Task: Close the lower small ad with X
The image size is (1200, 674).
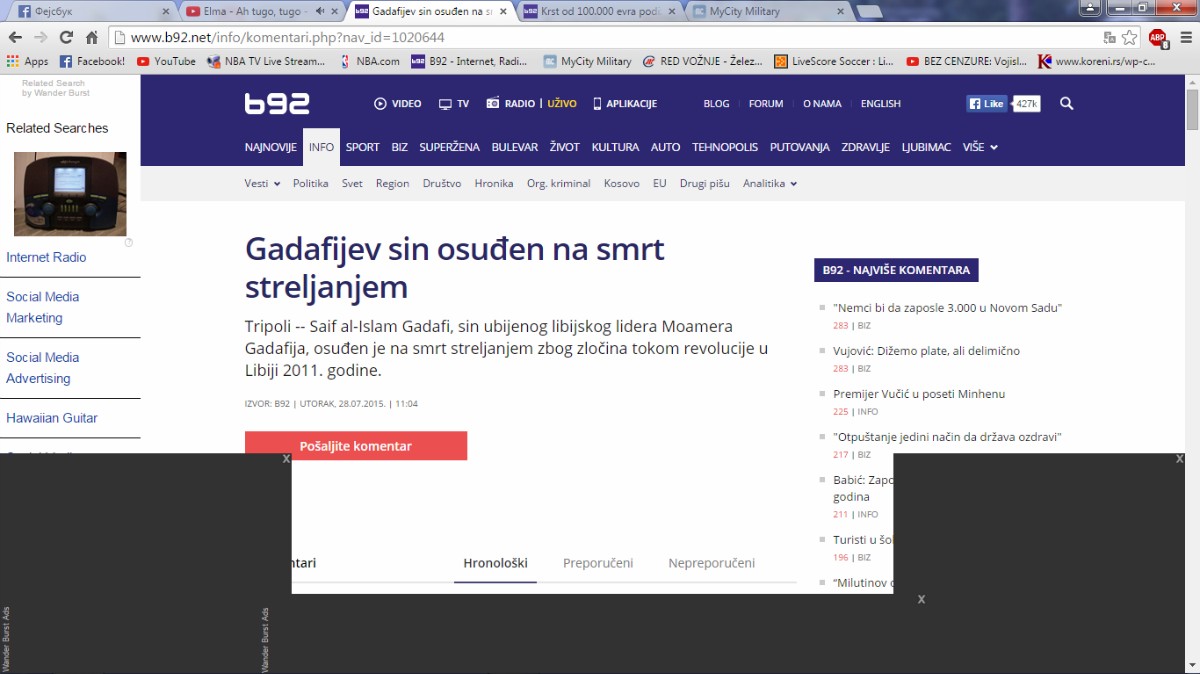Action: coord(921,599)
